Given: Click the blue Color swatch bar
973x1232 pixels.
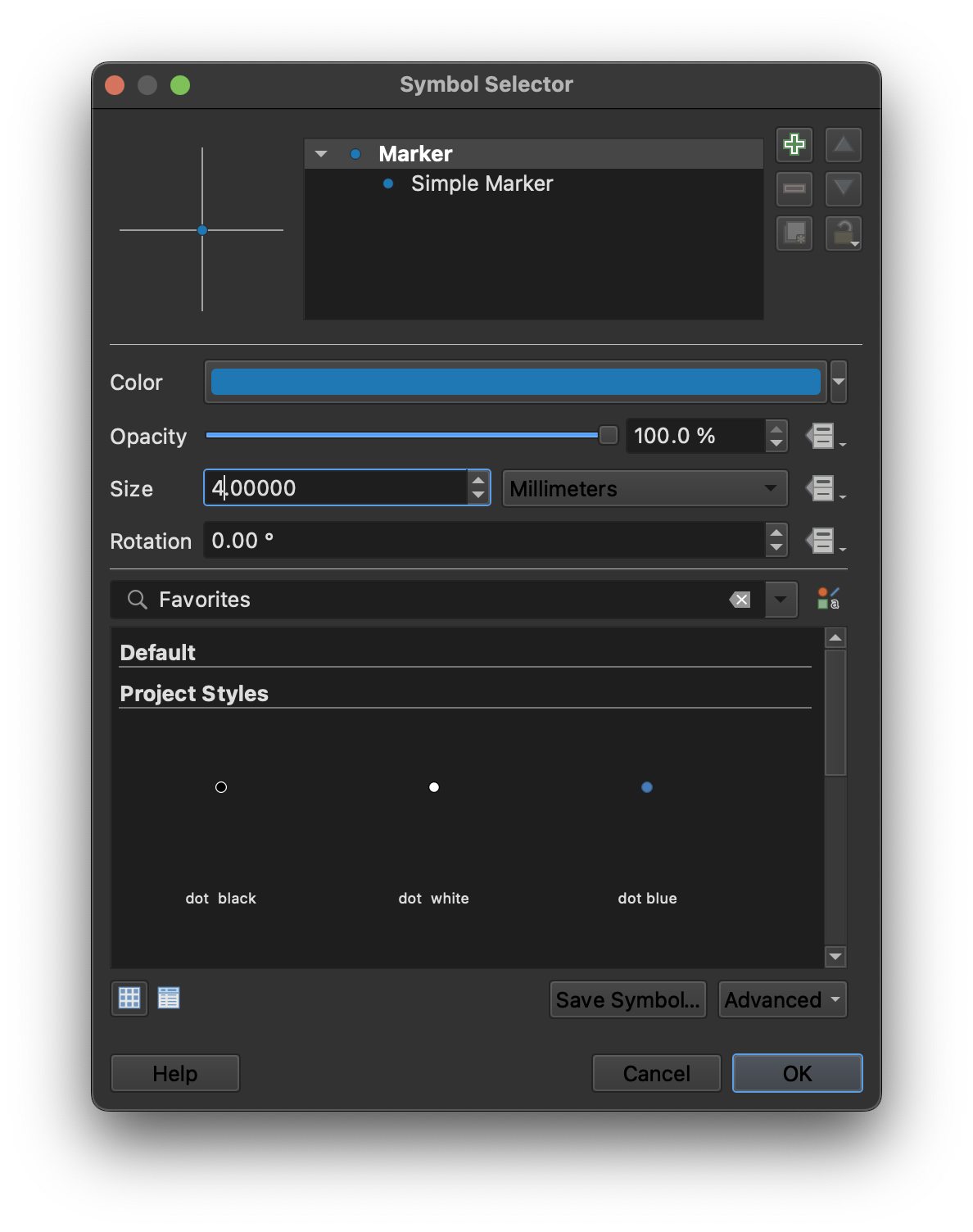Looking at the screenshot, I should pos(515,382).
